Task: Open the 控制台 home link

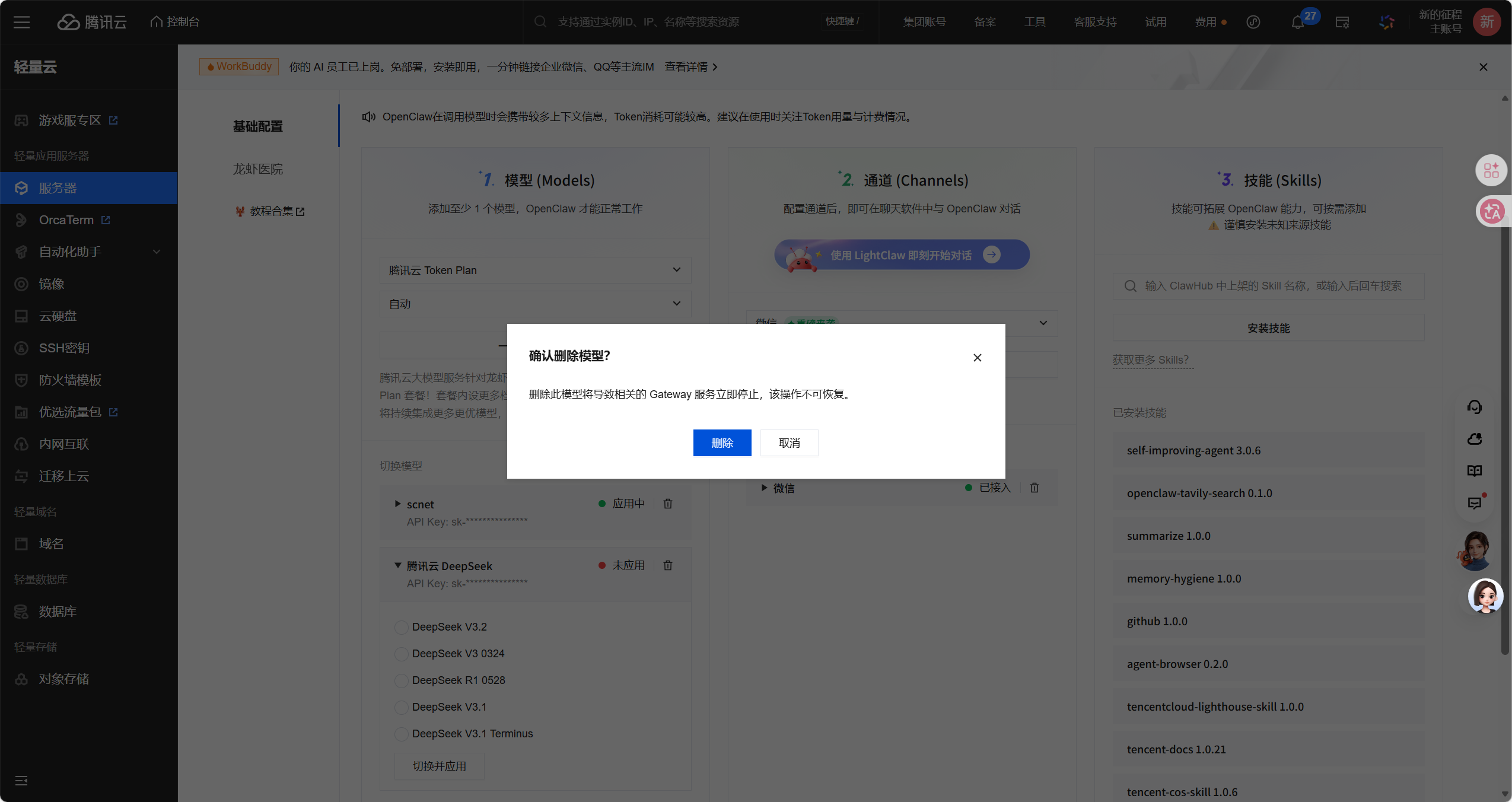Action: click(x=175, y=22)
